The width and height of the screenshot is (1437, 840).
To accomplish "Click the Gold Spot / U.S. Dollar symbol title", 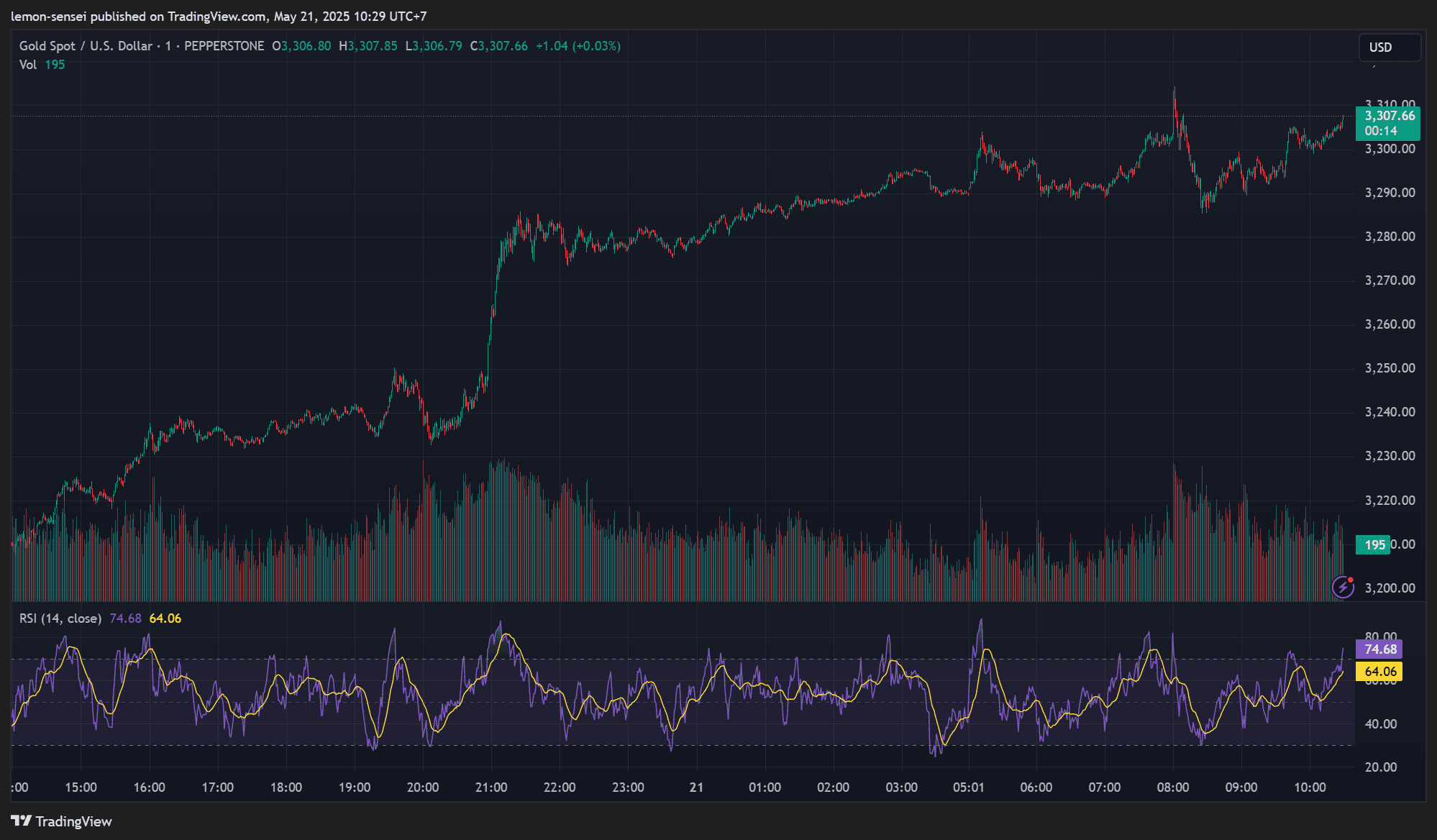I will [86, 46].
